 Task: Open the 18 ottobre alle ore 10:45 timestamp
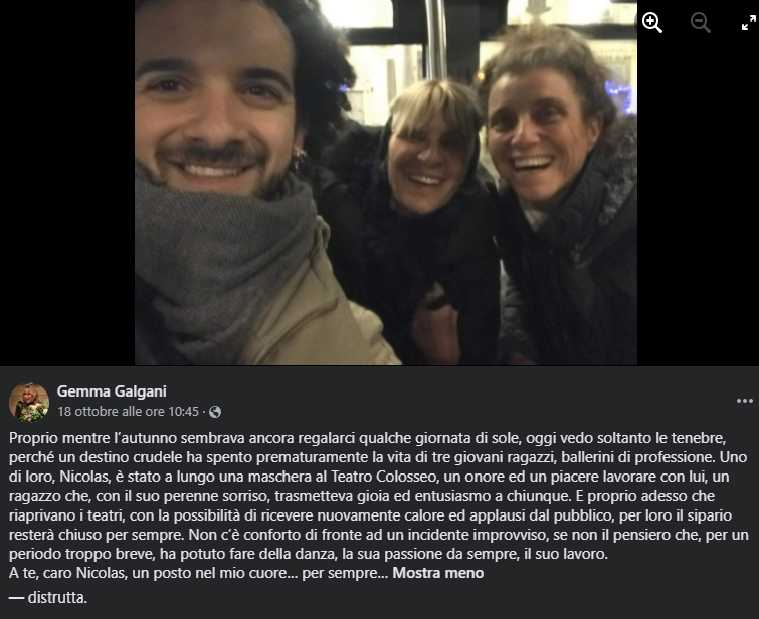pos(128,412)
